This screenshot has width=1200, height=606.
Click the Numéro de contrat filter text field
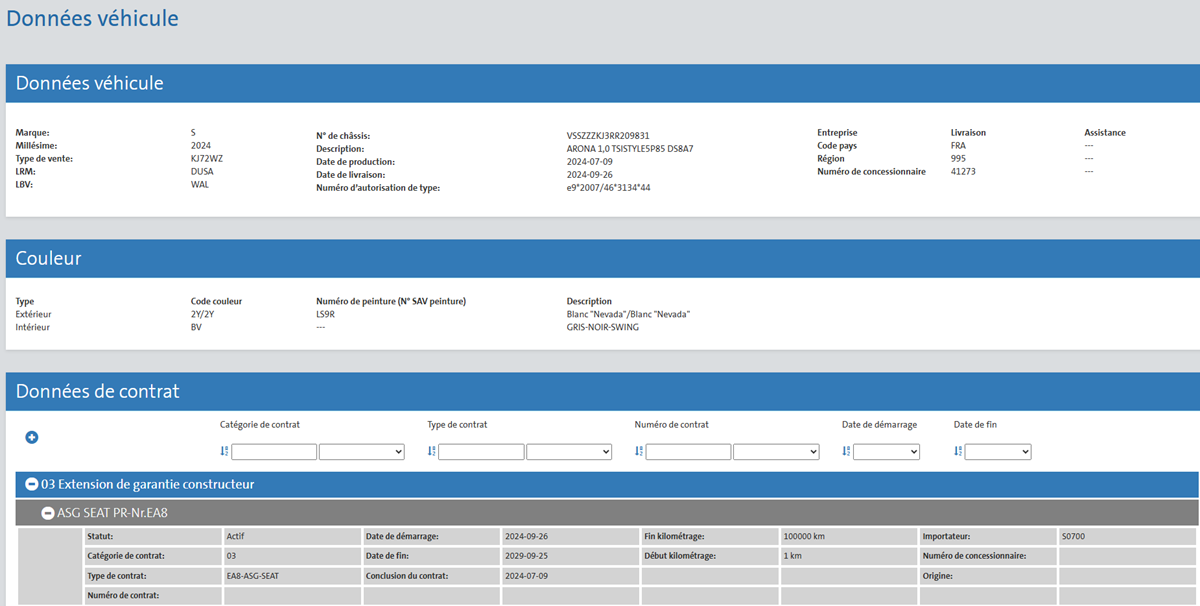pyautogui.click(x=688, y=452)
